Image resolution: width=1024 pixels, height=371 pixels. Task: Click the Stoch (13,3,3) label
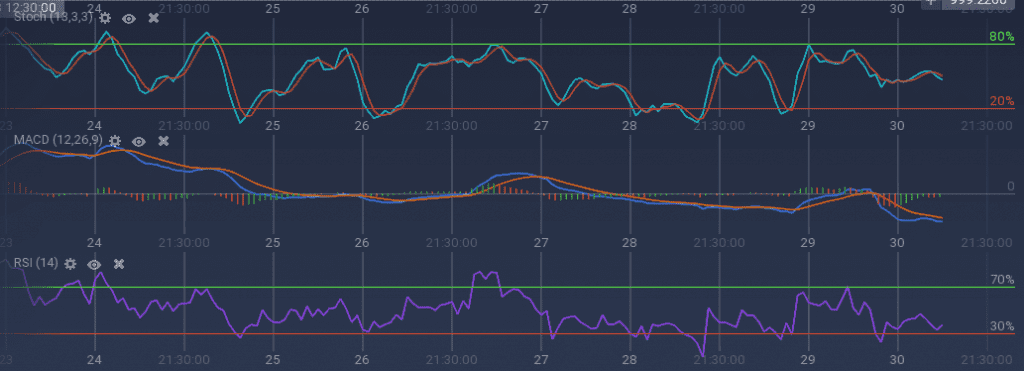coord(55,18)
